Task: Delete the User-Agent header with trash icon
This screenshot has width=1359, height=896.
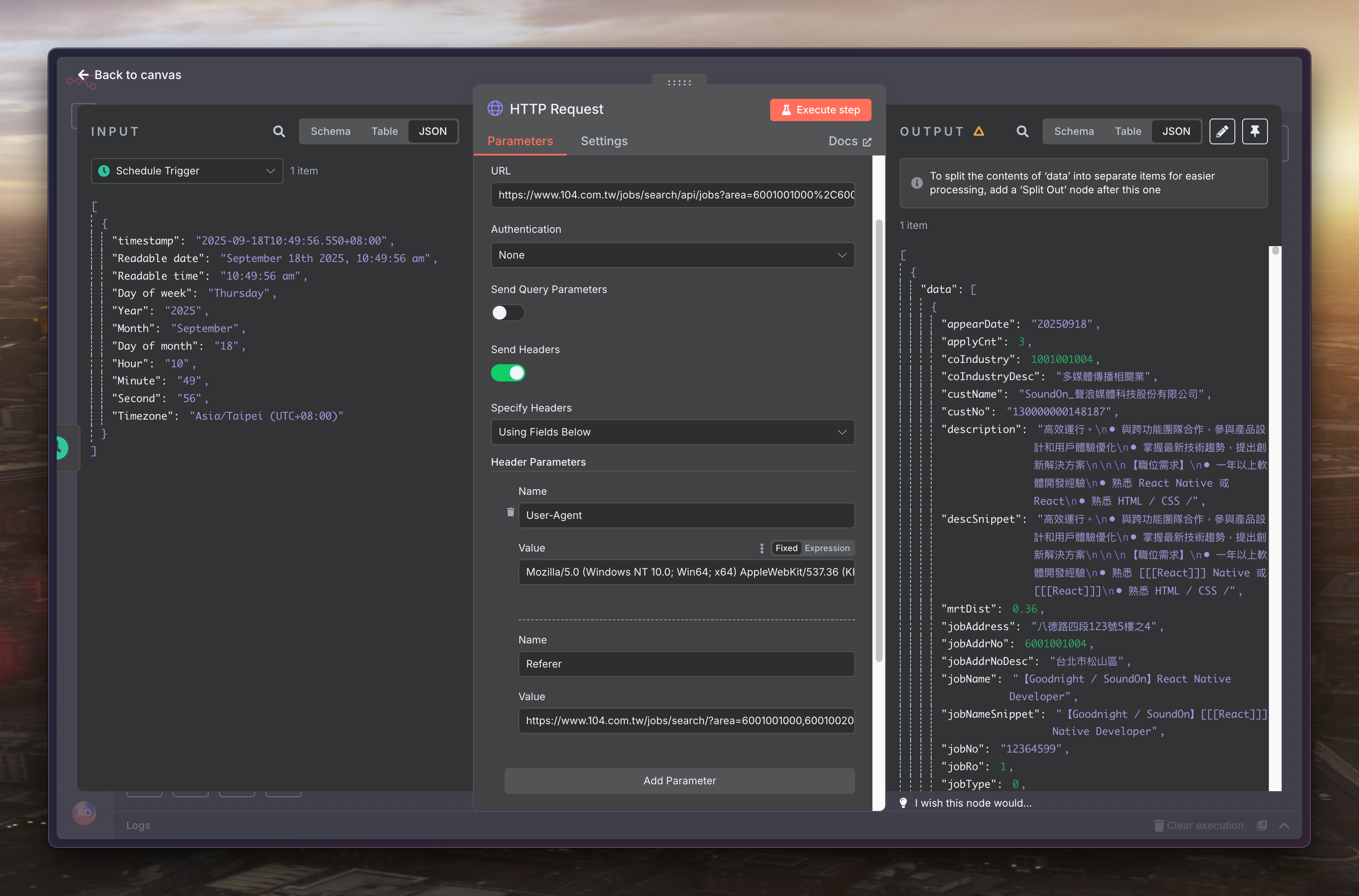Action: pyautogui.click(x=510, y=512)
